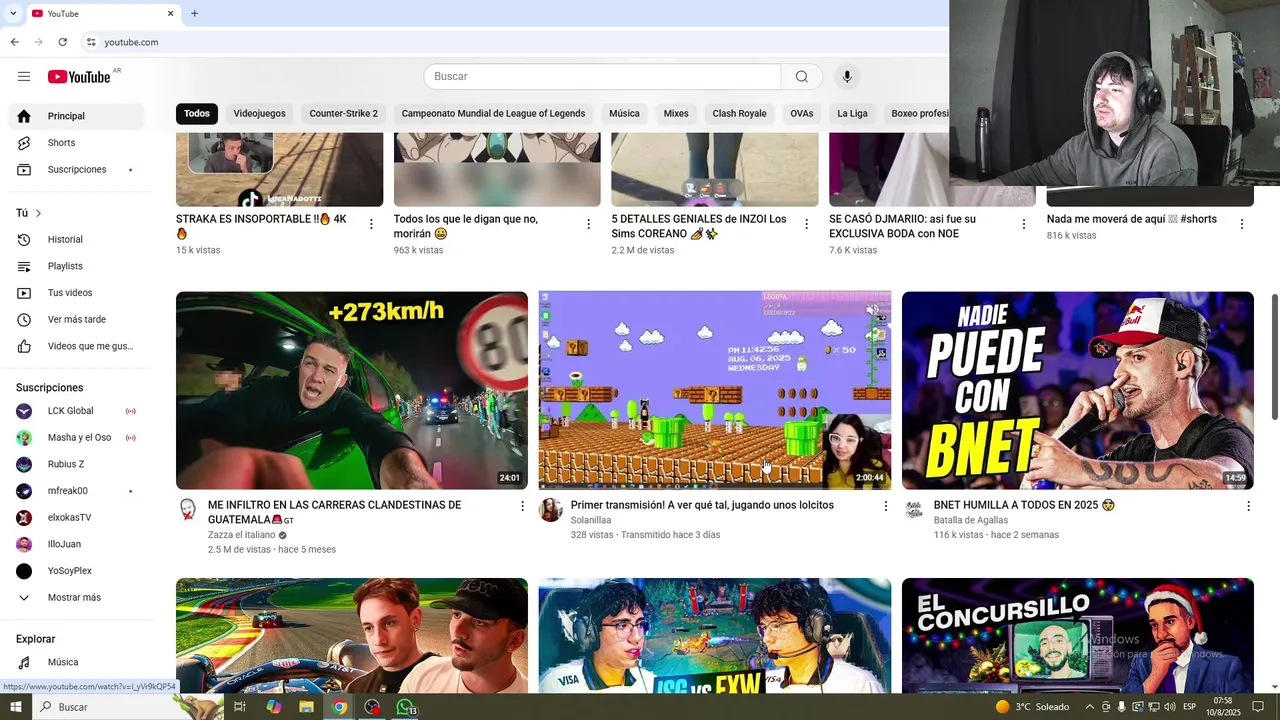
Task: Open Zazza el italiano channel avatar
Action: click(x=188, y=510)
